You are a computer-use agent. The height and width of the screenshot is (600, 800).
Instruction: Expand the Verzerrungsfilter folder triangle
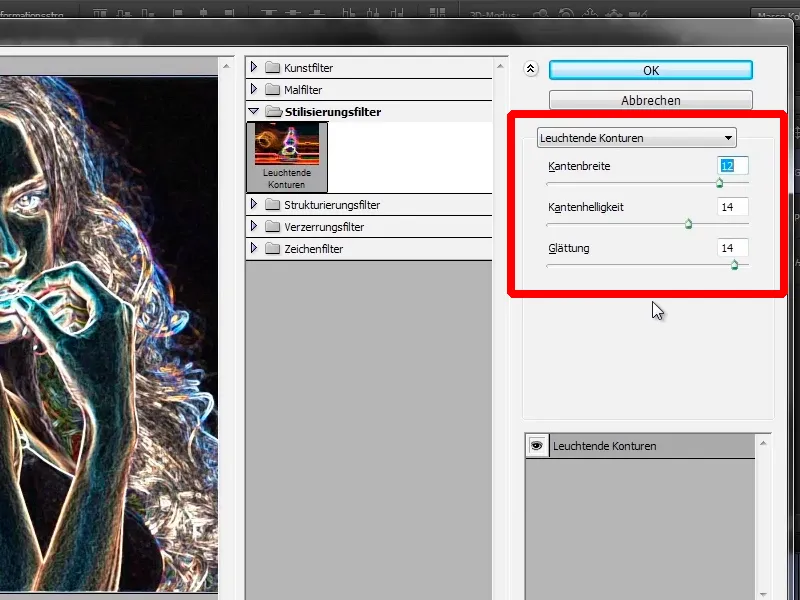coord(254,226)
